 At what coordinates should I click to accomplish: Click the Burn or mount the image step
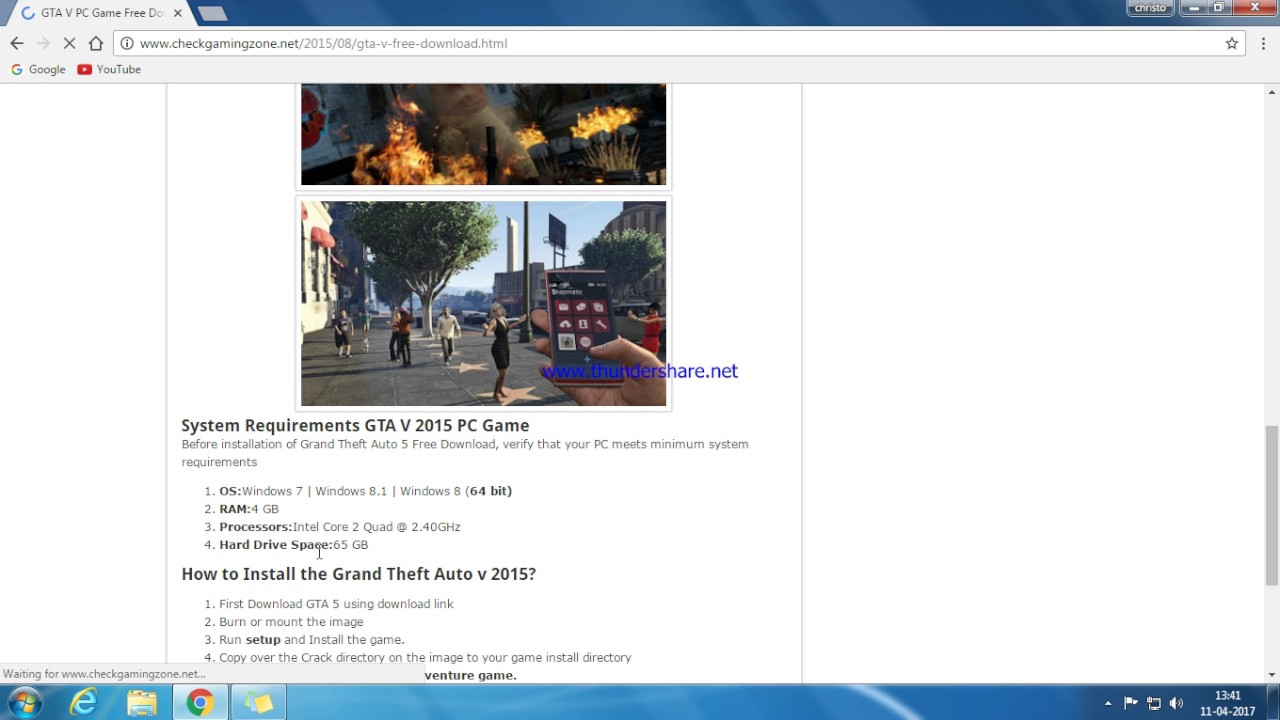(x=291, y=622)
